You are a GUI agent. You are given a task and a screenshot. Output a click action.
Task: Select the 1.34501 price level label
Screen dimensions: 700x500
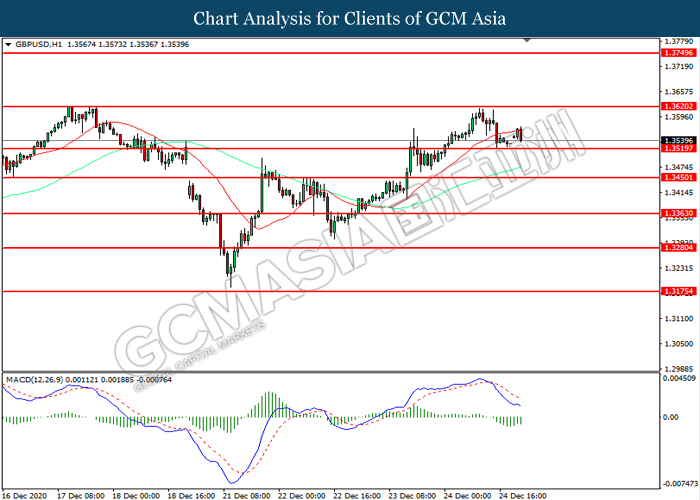(679, 177)
